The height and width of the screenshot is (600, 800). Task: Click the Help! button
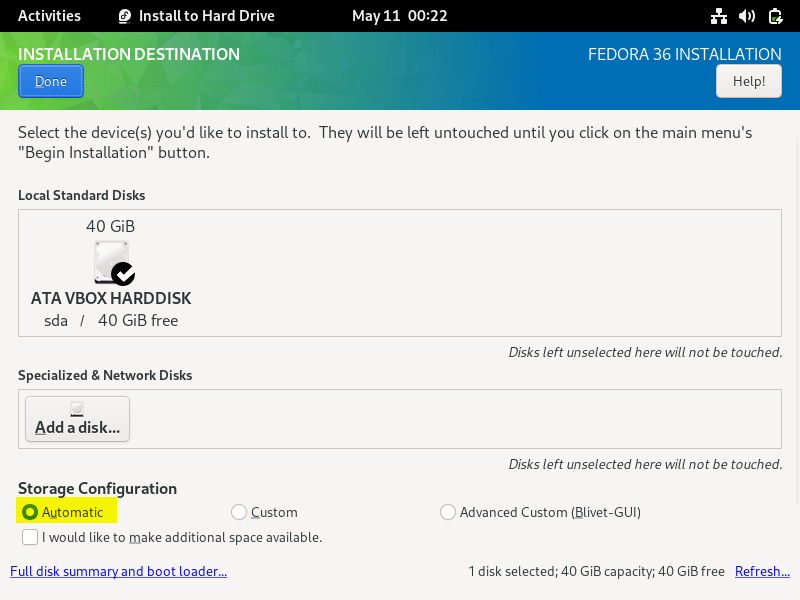(x=748, y=80)
